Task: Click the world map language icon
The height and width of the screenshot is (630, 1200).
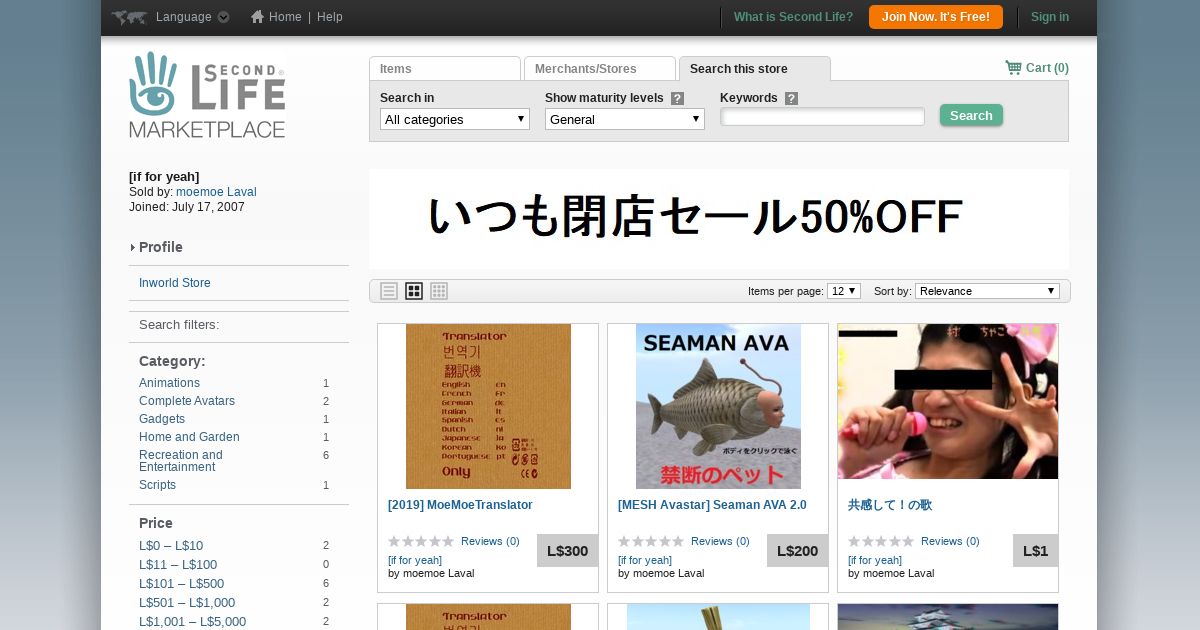Action: point(130,17)
